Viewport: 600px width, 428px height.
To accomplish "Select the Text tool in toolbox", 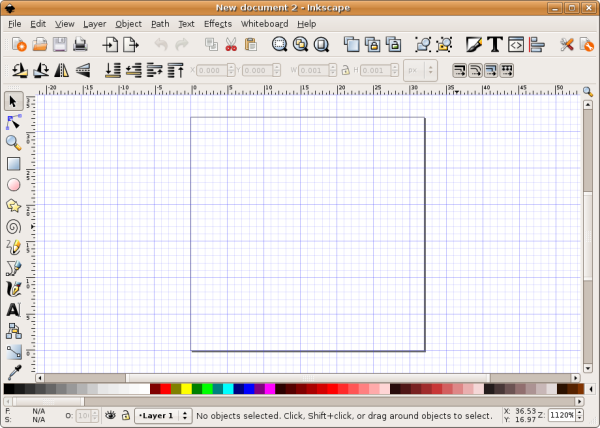I will click(13, 310).
